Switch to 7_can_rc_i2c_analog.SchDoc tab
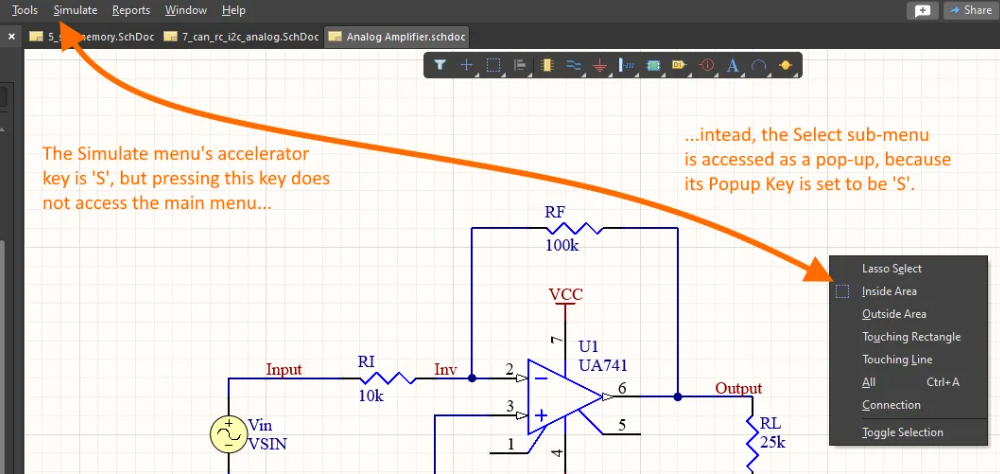 coord(241,37)
